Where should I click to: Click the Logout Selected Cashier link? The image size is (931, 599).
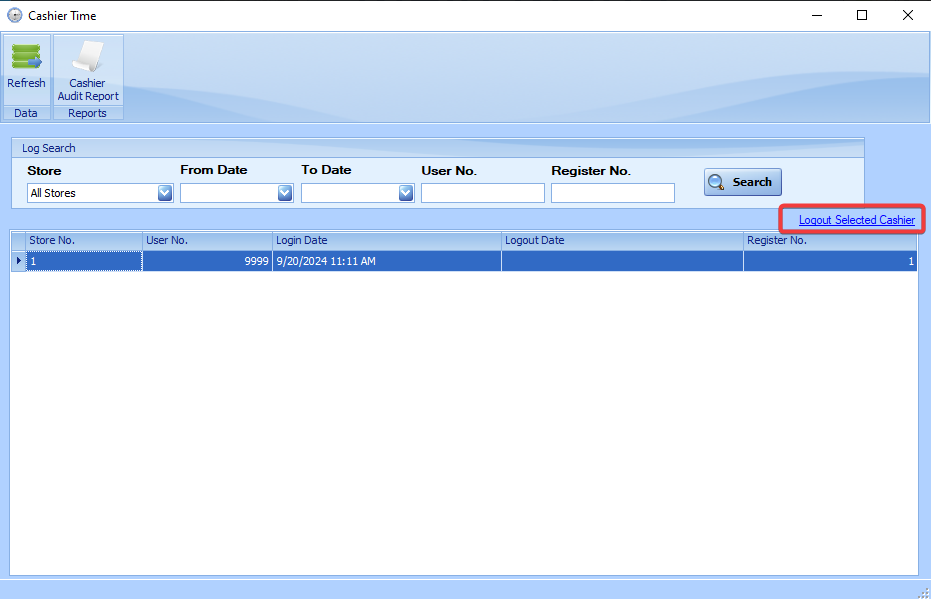(x=856, y=220)
